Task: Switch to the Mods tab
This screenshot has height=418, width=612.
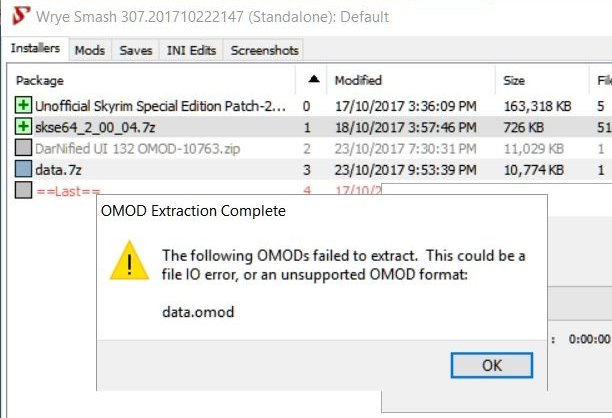Action: click(90, 50)
